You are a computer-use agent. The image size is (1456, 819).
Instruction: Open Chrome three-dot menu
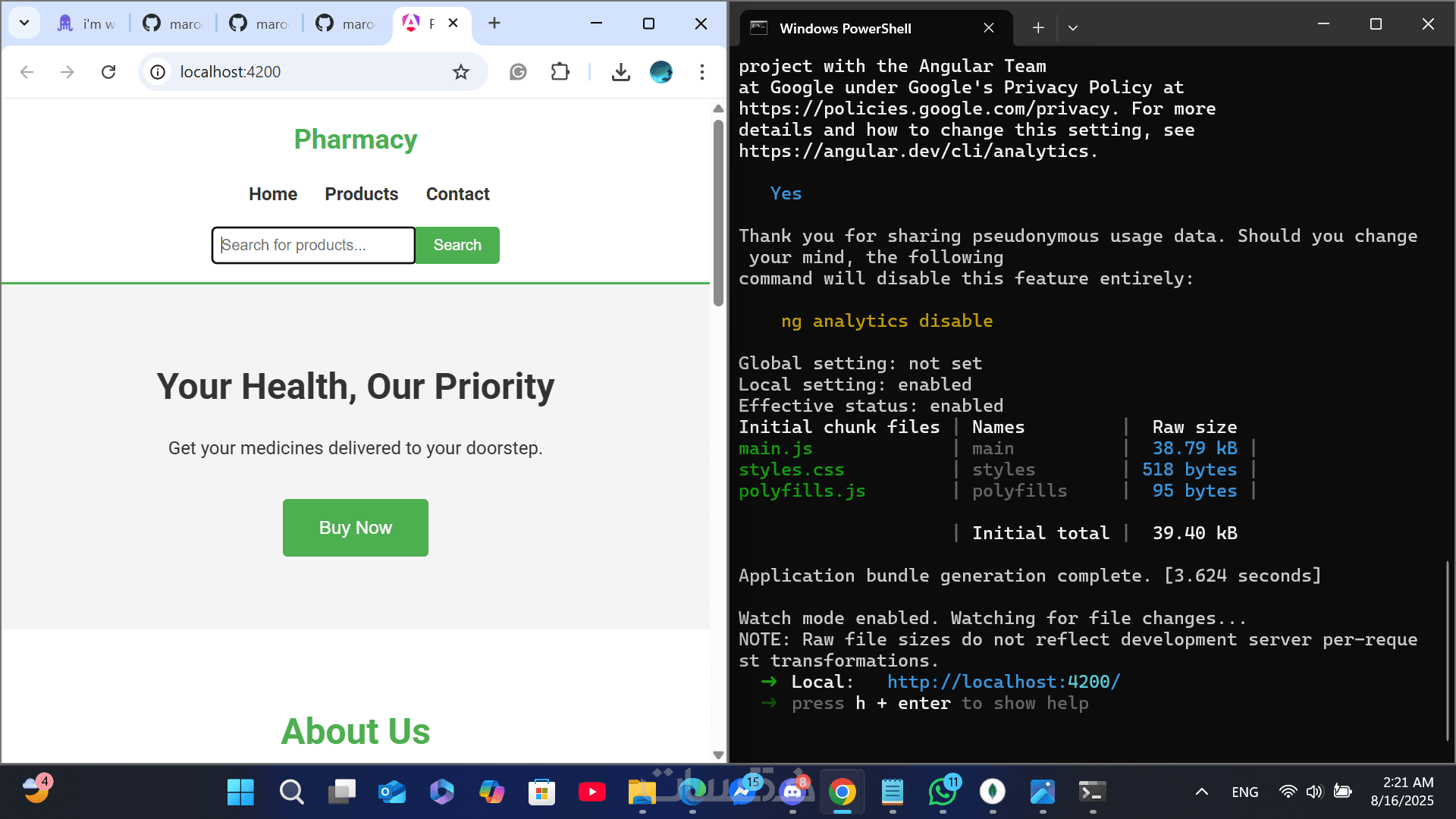(x=701, y=72)
